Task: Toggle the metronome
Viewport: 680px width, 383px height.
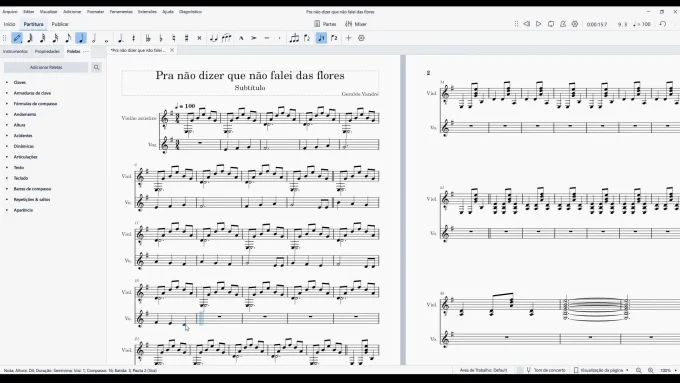Action: pos(563,24)
